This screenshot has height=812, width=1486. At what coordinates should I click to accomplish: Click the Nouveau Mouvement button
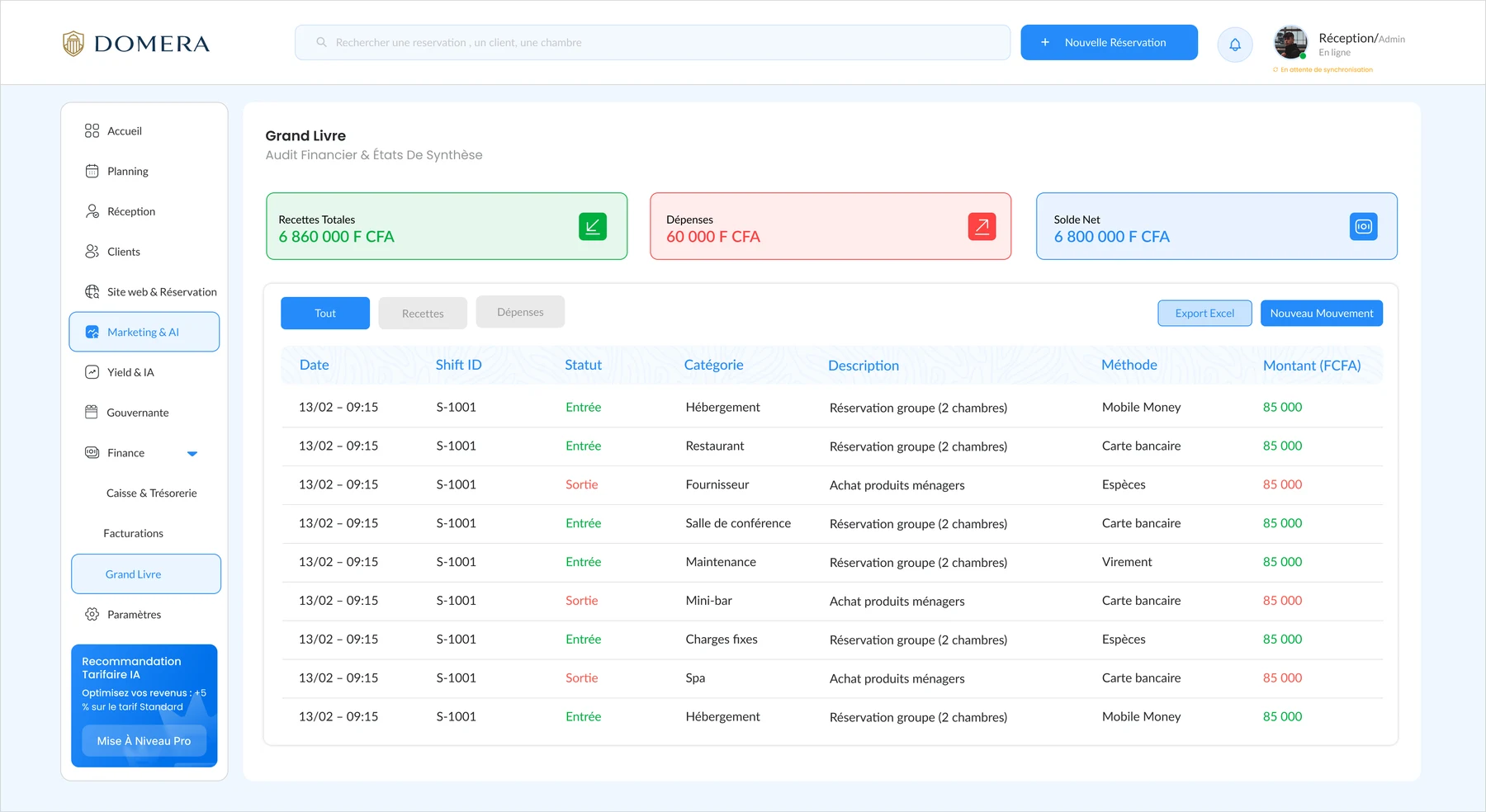click(x=1322, y=314)
